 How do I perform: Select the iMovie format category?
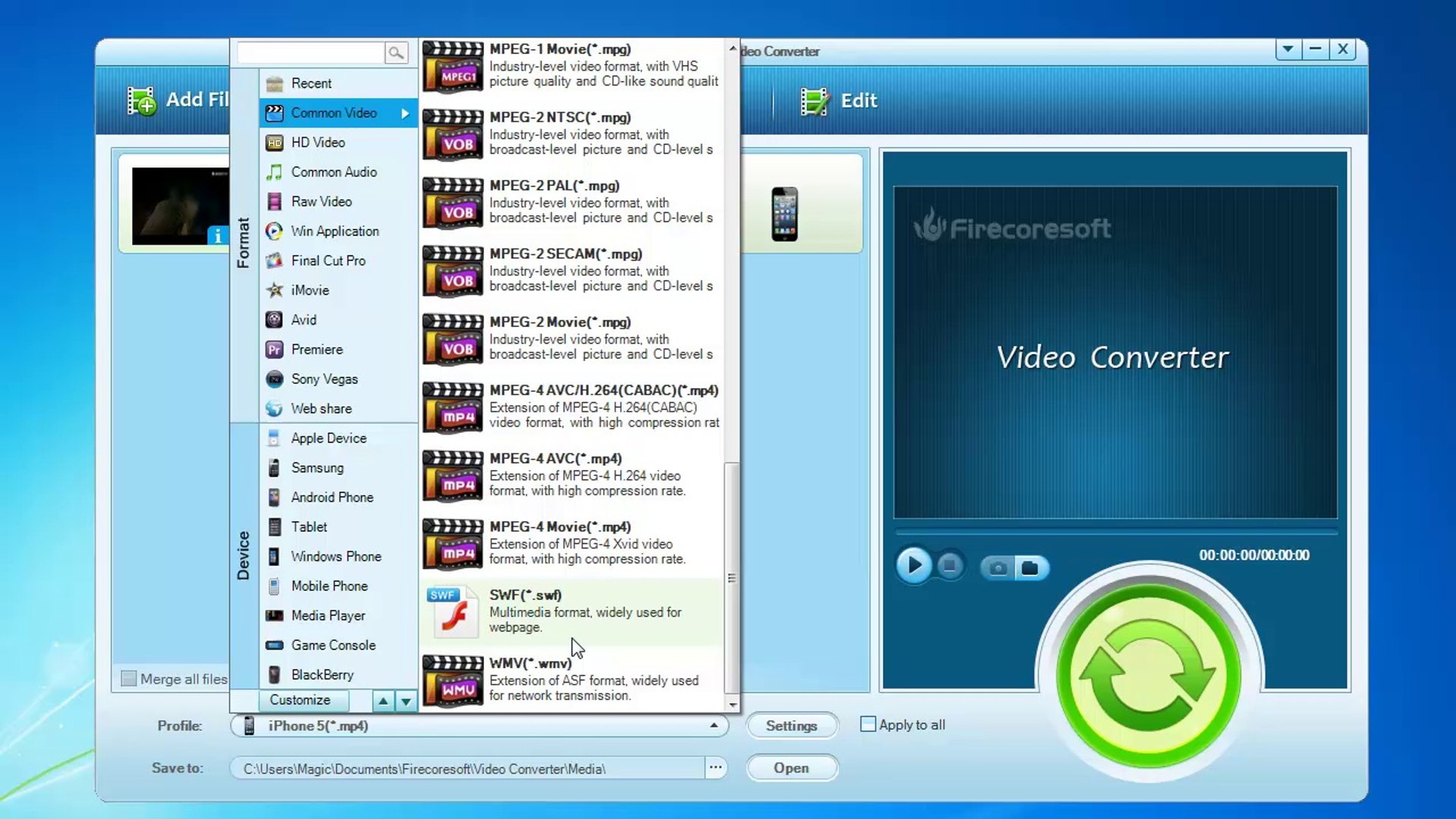pos(311,290)
